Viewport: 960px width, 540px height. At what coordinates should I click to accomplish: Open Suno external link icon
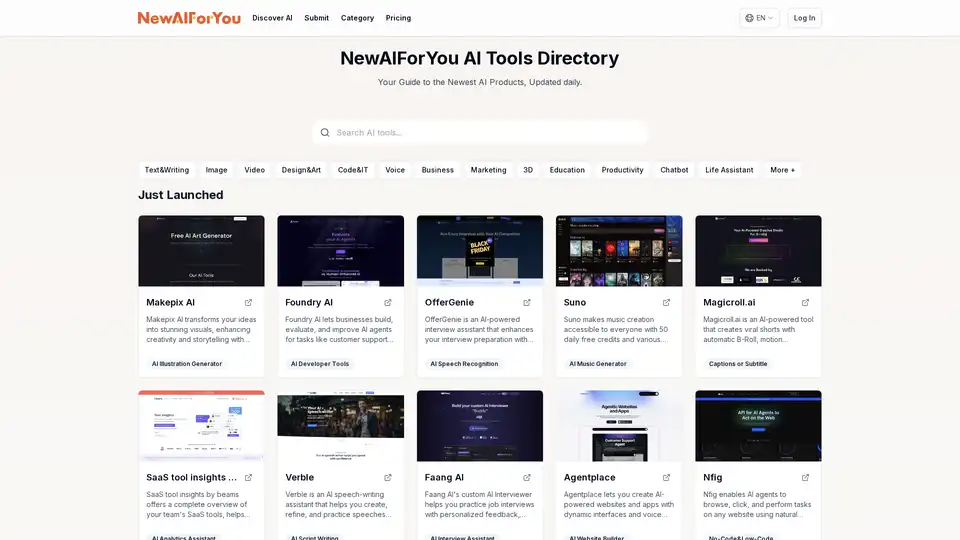tap(666, 302)
